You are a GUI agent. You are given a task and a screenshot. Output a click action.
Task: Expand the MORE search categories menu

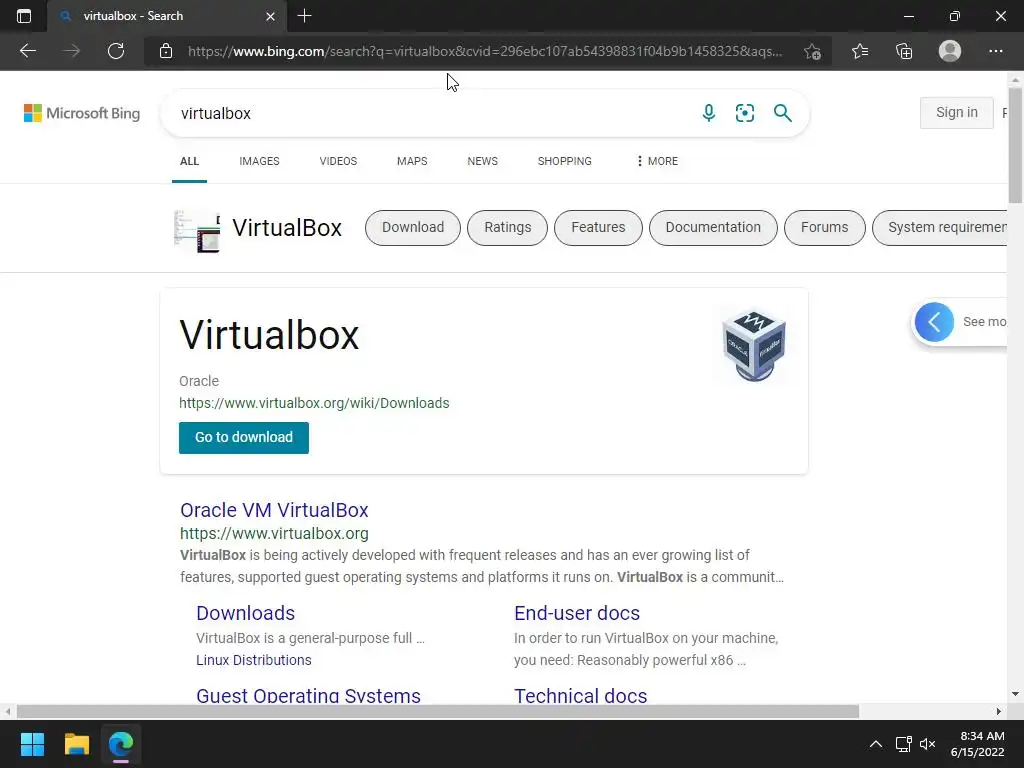click(x=657, y=161)
